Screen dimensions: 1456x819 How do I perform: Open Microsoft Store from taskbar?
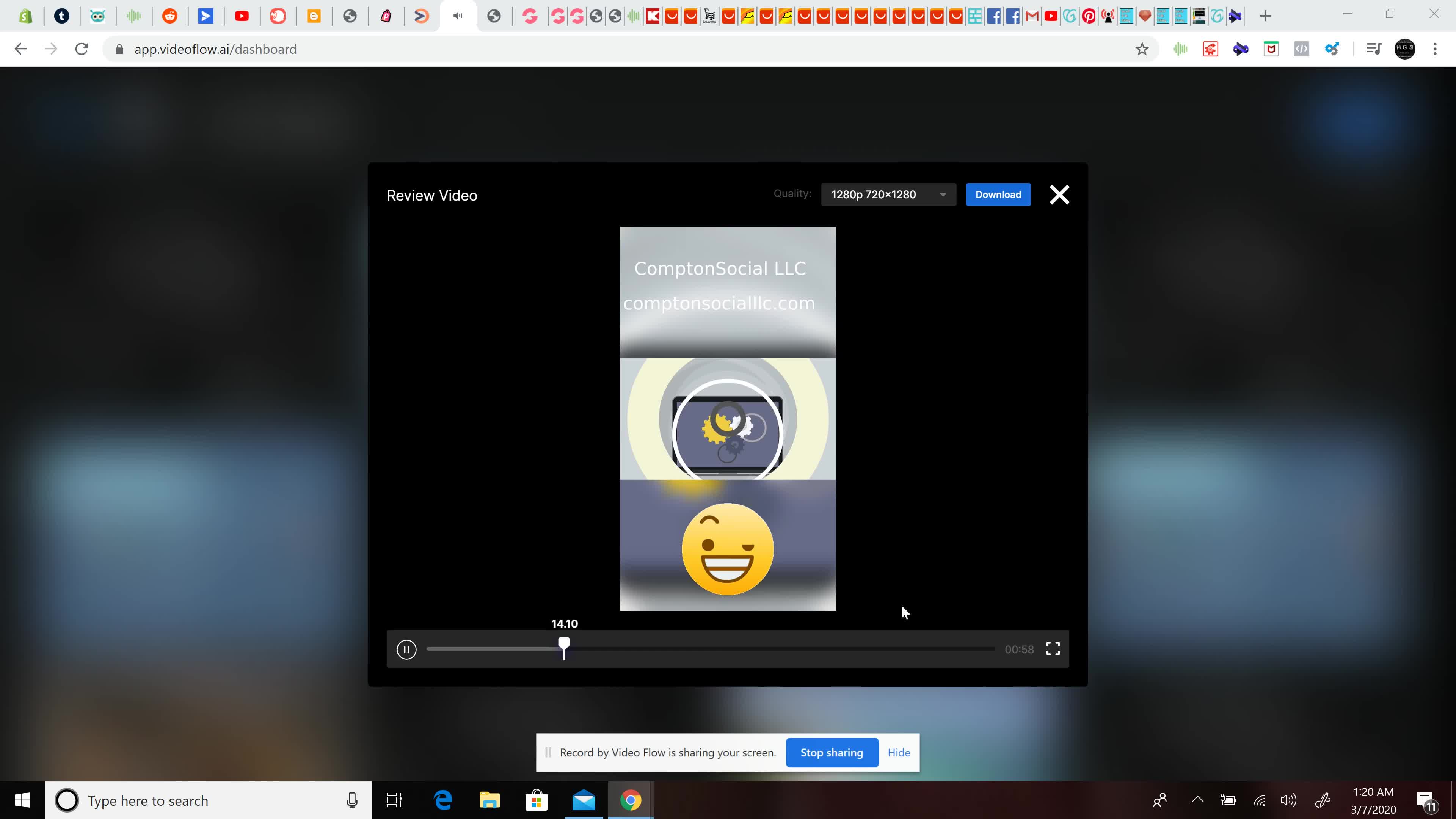pos(537,800)
